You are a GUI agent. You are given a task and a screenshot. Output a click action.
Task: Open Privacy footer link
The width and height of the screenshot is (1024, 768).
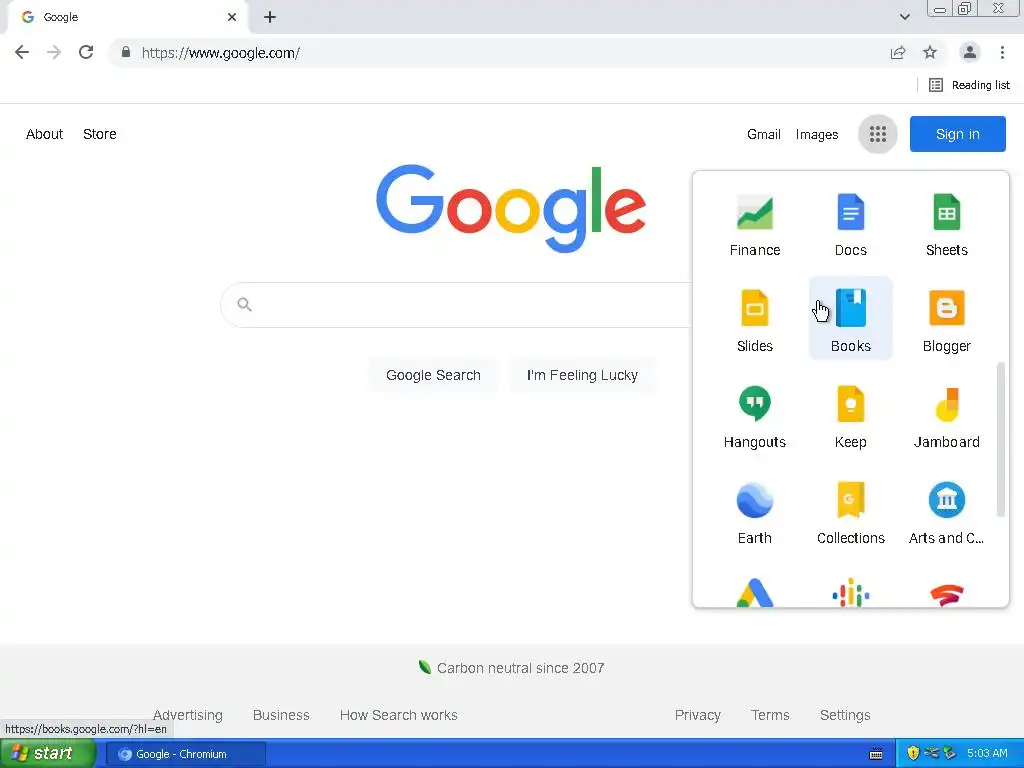[697, 715]
